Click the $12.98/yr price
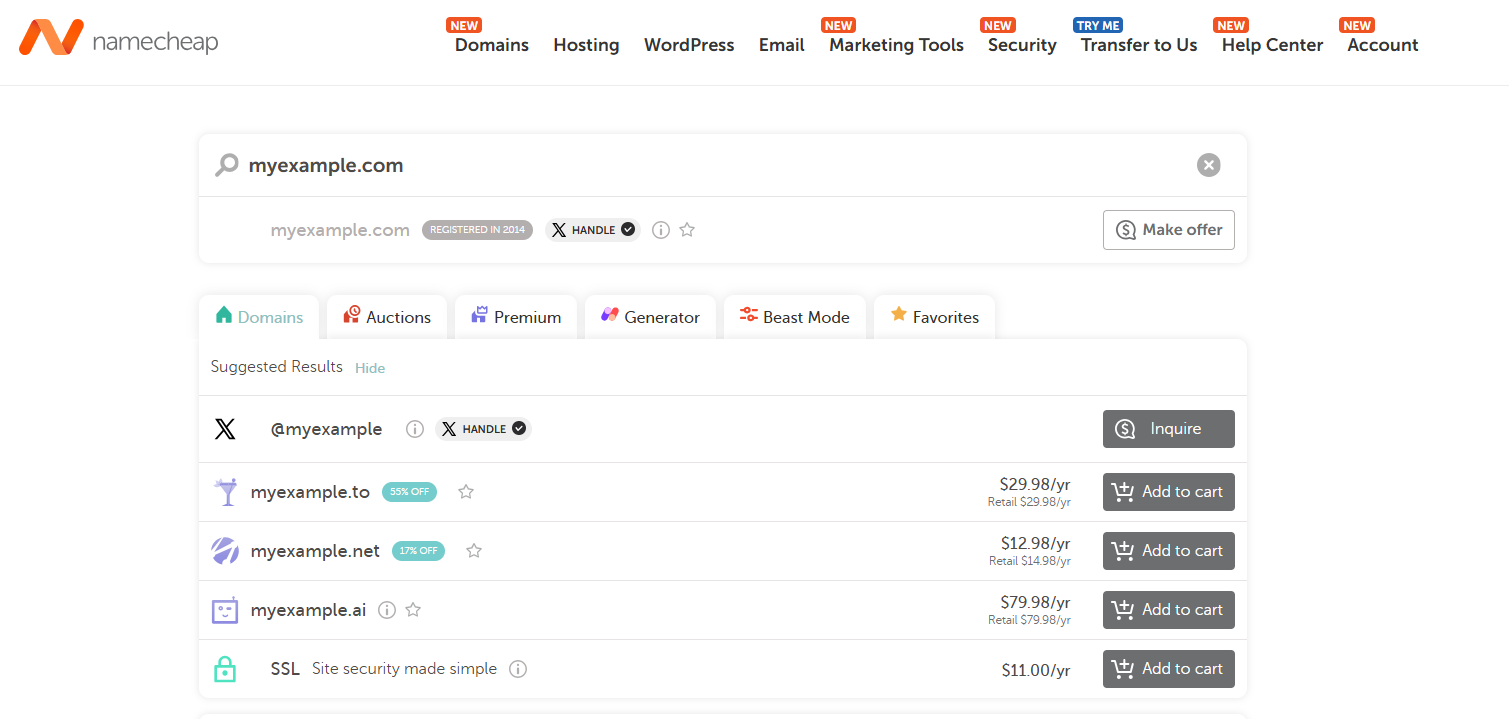1509x719 pixels. [1035, 543]
